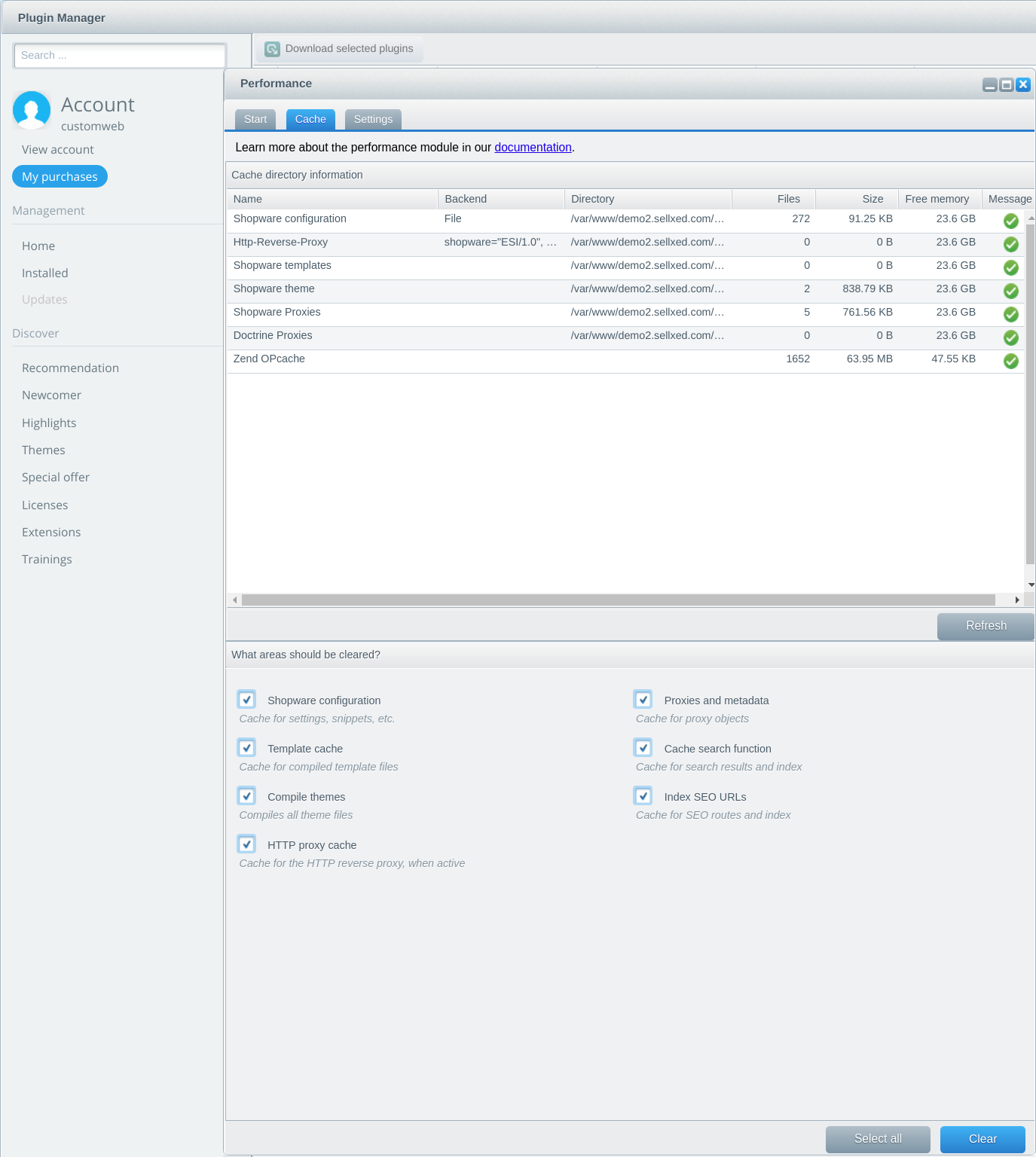Click green status check for Shopware theme

[1010, 291]
